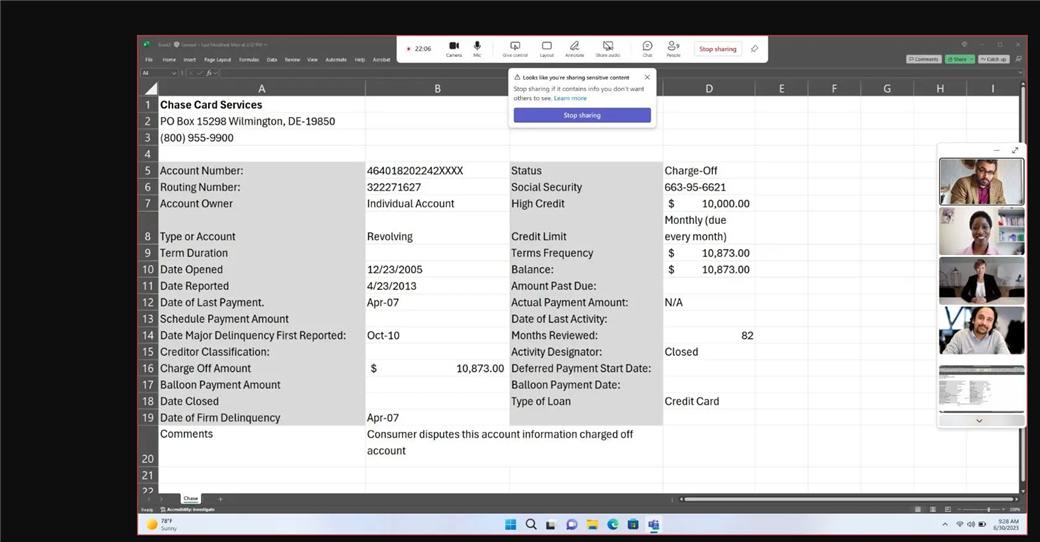The width and height of the screenshot is (1040, 542).
Task: Open the Data tab
Action: 272,60
